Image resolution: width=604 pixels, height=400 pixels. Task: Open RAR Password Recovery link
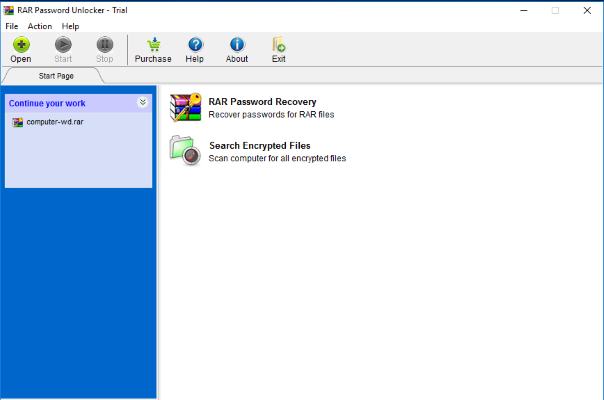click(262, 102)
